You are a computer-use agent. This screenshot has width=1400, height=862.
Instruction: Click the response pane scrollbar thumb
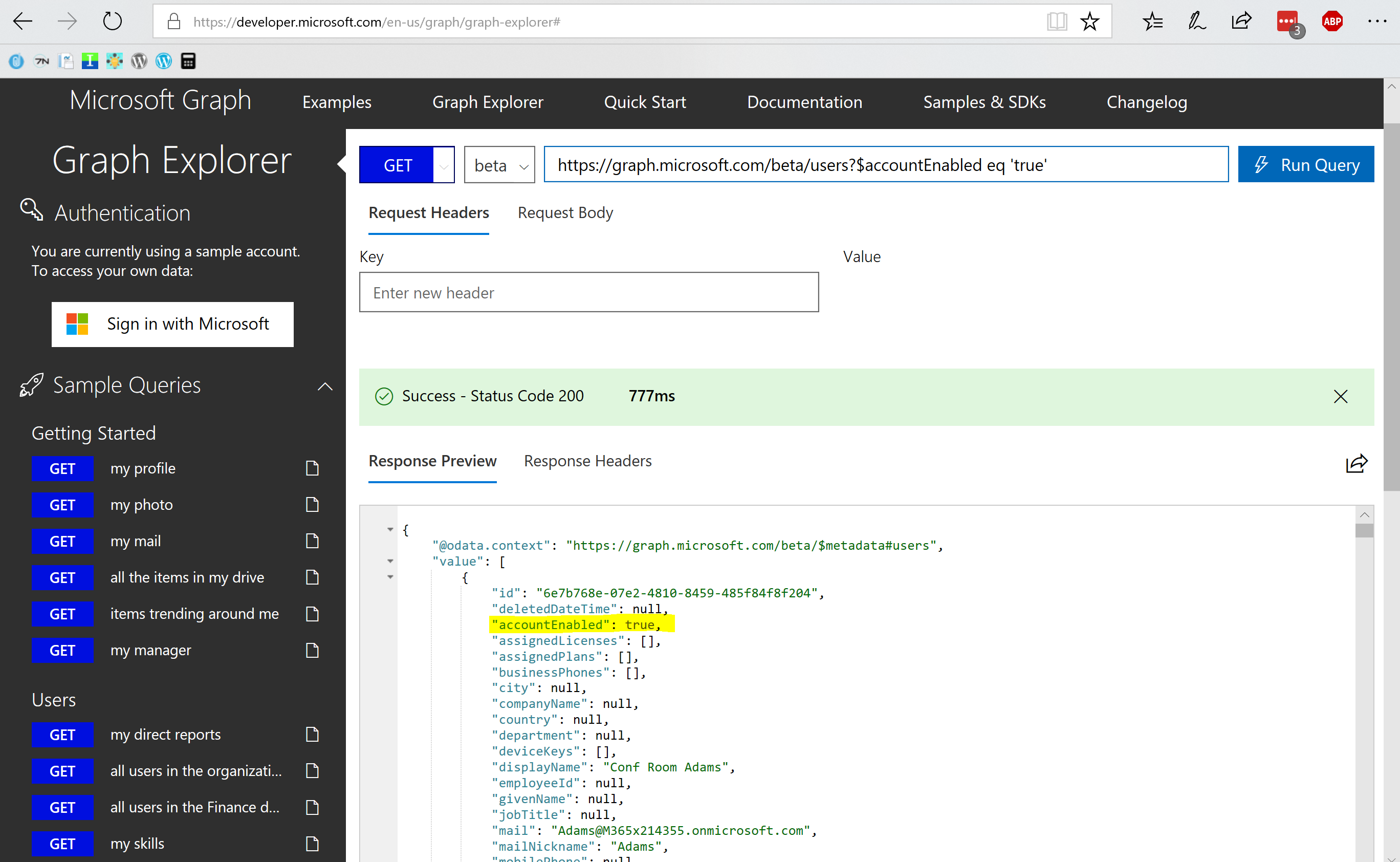point(1364,531)
